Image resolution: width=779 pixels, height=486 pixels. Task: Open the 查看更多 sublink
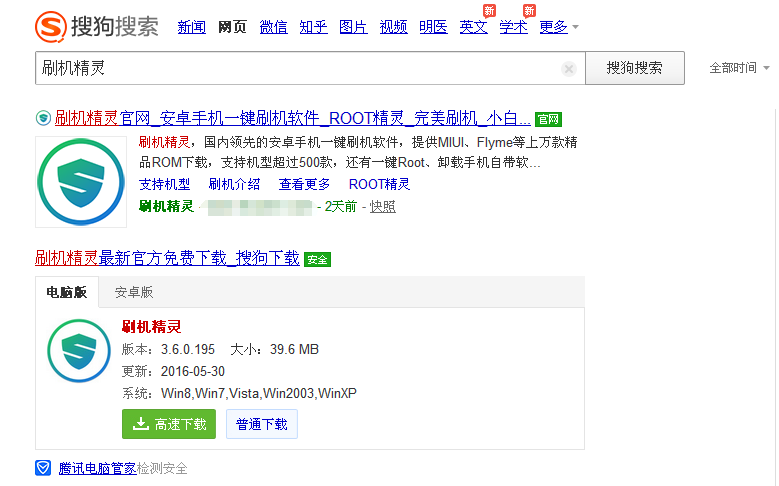coord(304,184)
